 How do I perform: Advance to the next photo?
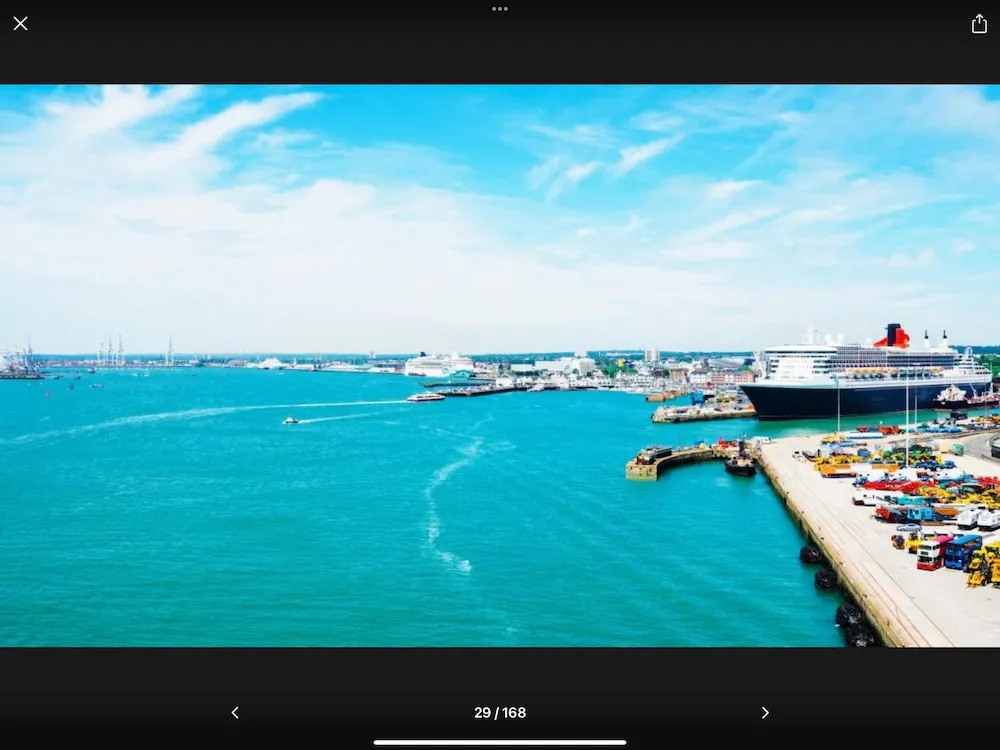tap(765, 712)
